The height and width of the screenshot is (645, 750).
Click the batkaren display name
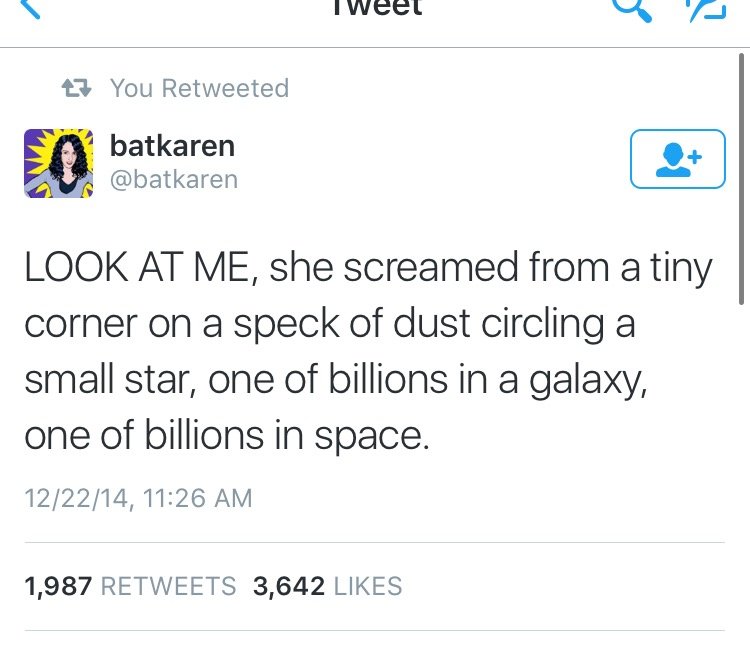[172, 146]
